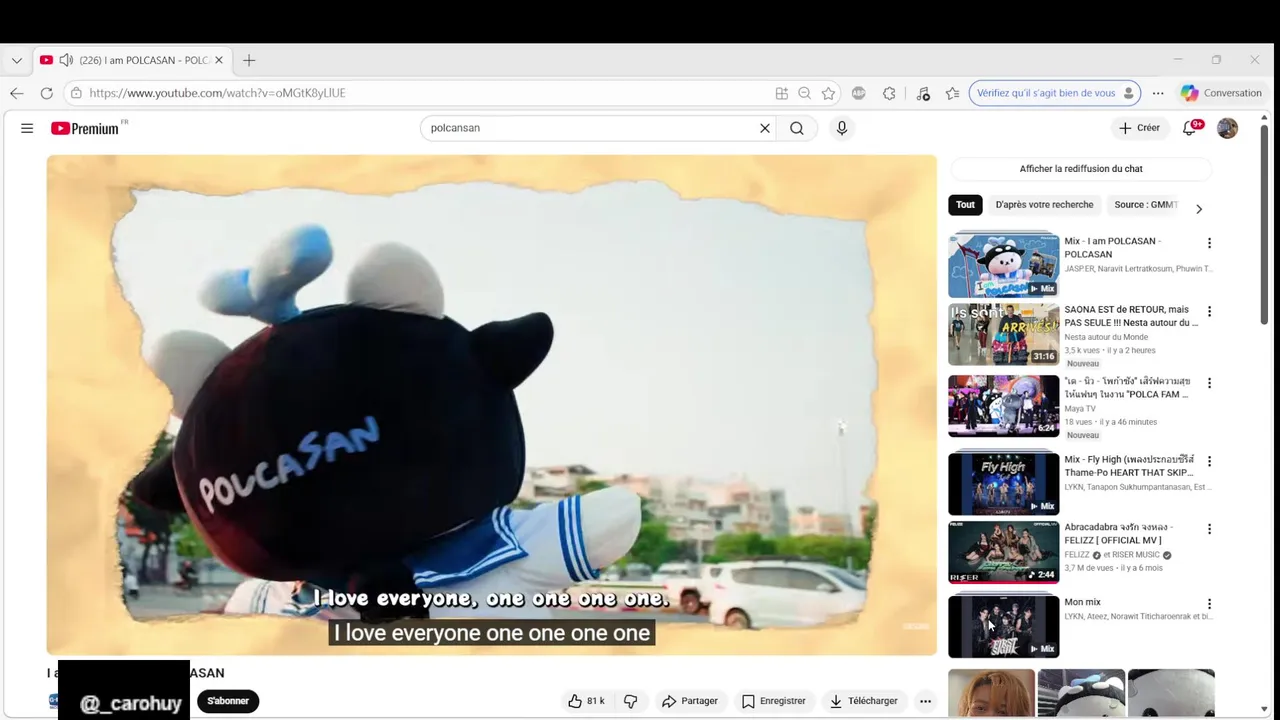Open the tab list chevron dropdown
Screen dimensions: 1280x720
(x=17, y=60)
